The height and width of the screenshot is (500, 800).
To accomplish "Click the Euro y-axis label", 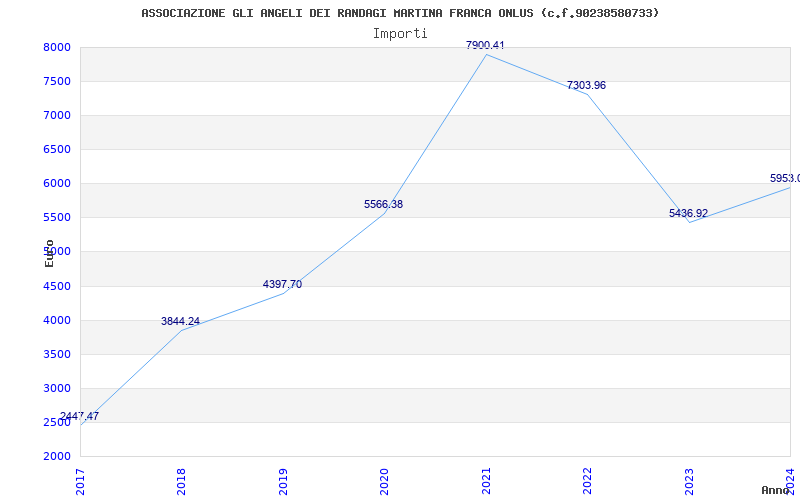I will tap(49, 253).
